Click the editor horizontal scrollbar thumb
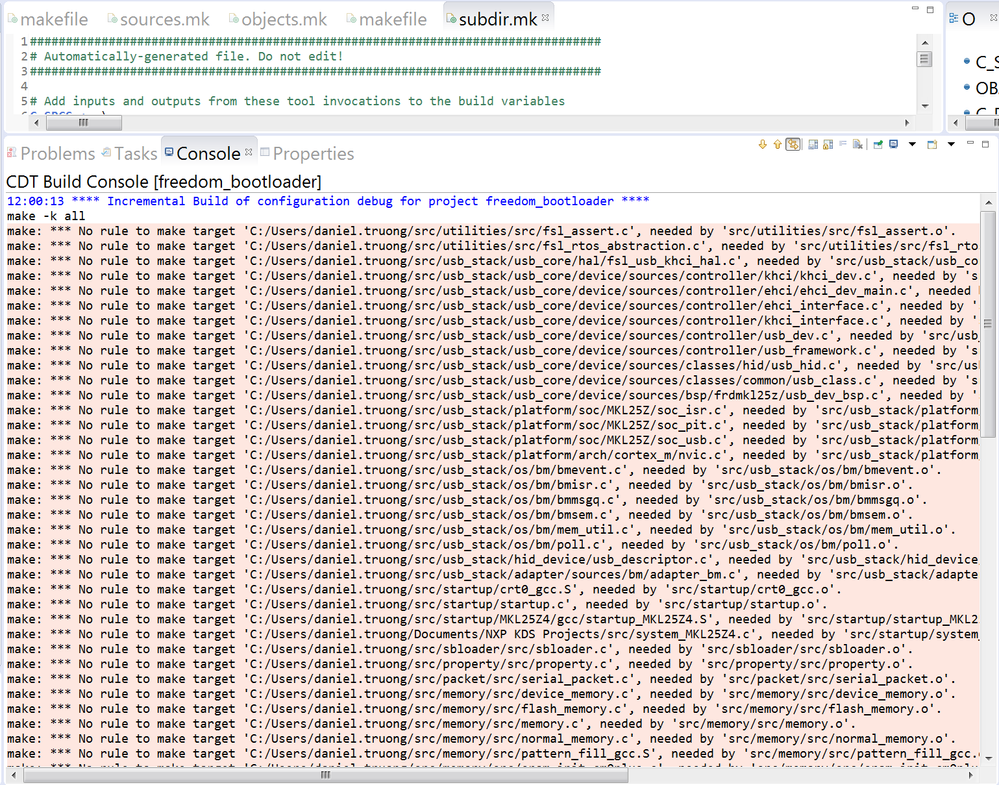Viewport: 999px width, 785px height. tap(83, 122)
